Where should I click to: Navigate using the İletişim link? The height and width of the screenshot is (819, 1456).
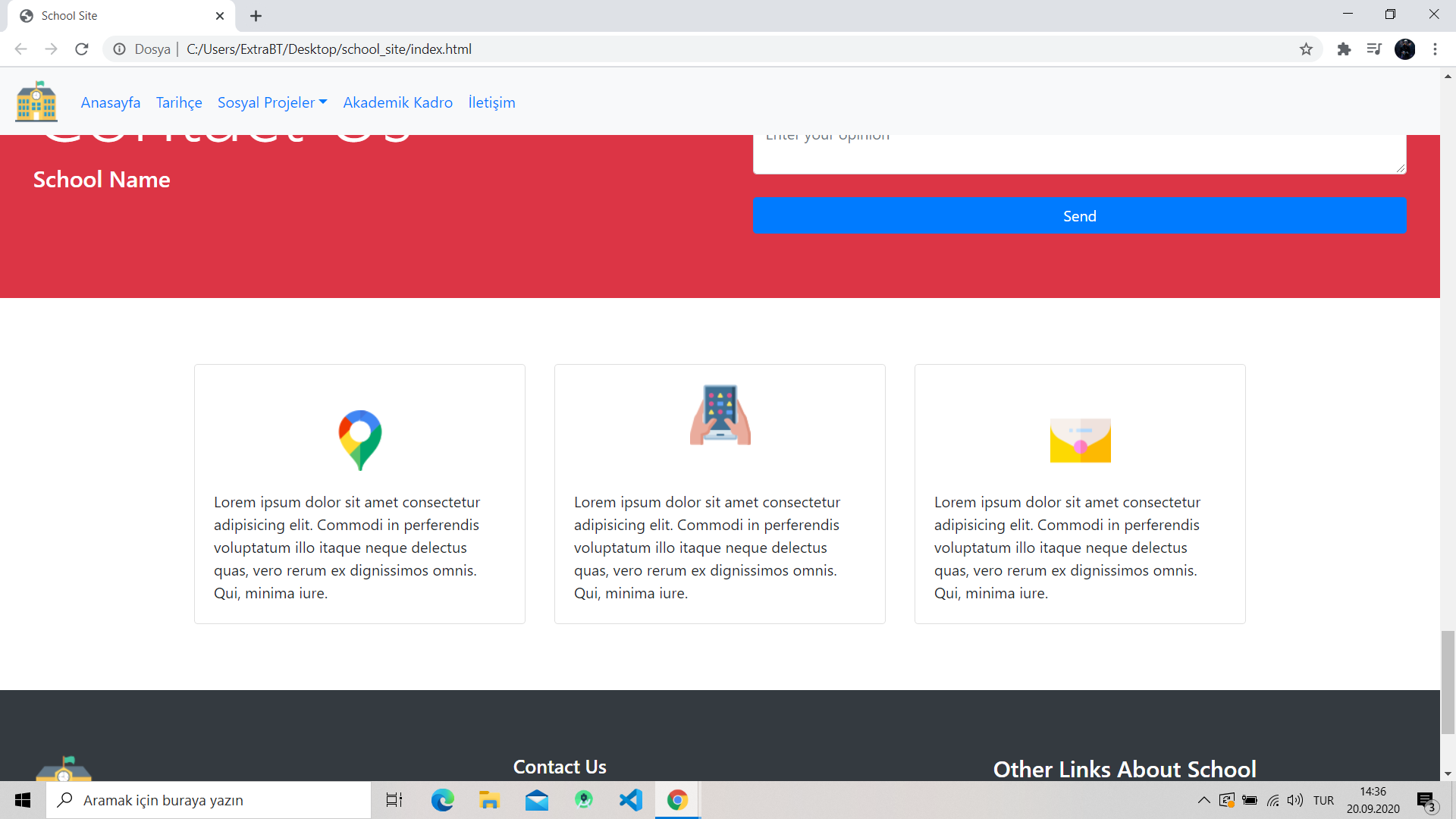491,102
